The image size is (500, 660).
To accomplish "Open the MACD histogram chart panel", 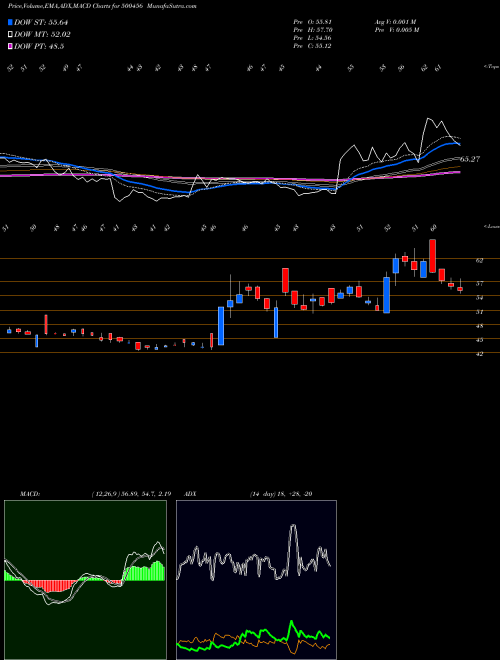I will click(85, 580).
